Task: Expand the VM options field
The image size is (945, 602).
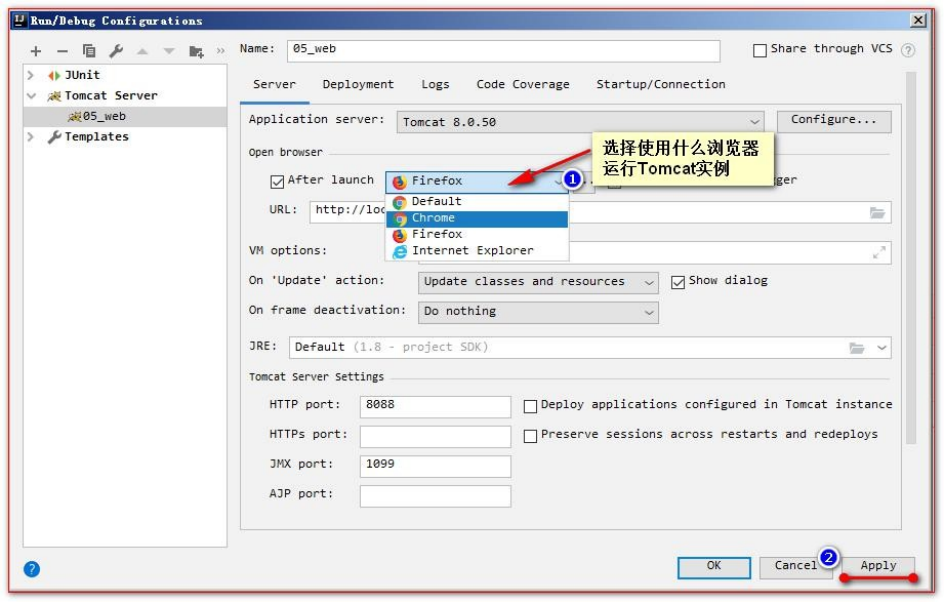Action: 879,252
